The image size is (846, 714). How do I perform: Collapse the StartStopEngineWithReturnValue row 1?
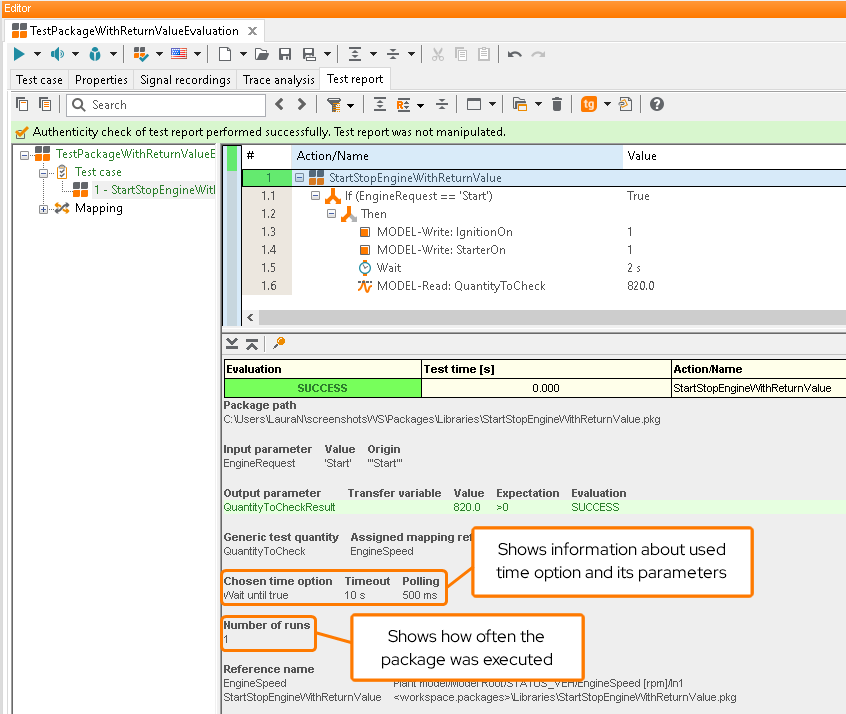pos(299,178)
